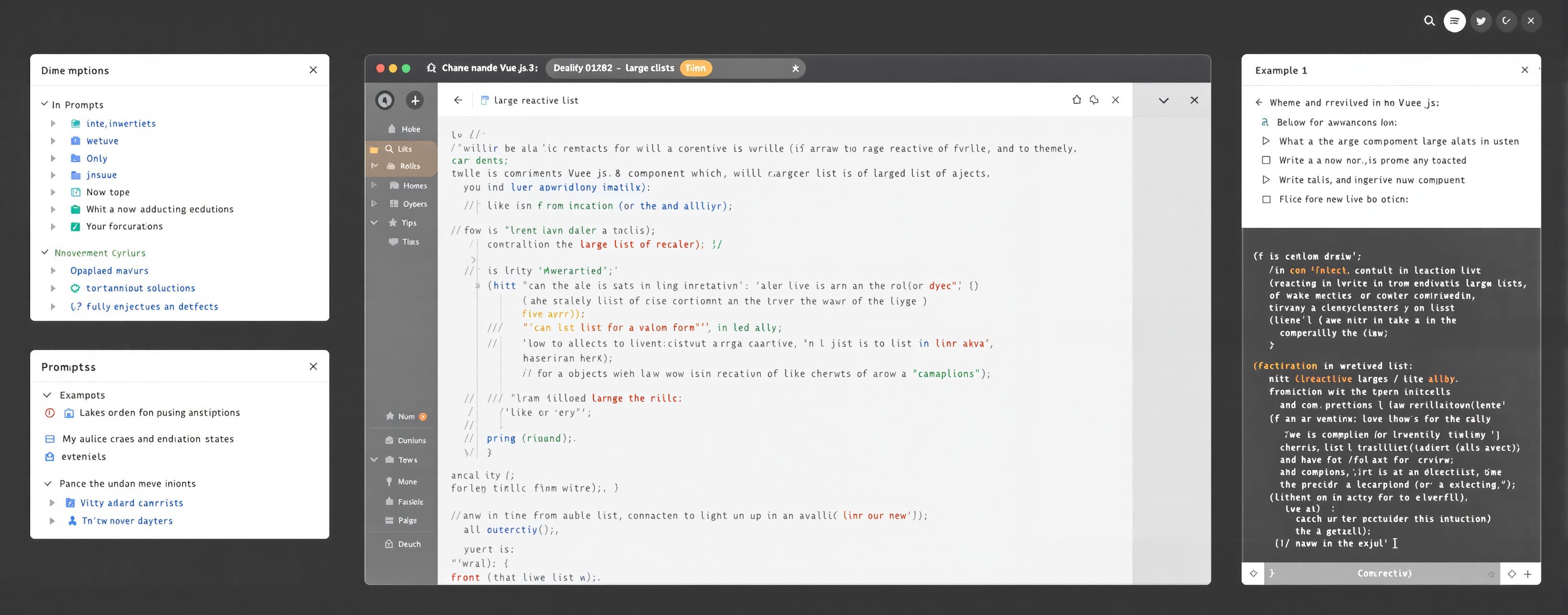This screenshot has height=615, width=1568.
Task: Open Hote in the sidebar
Action: tap(404, 129)
